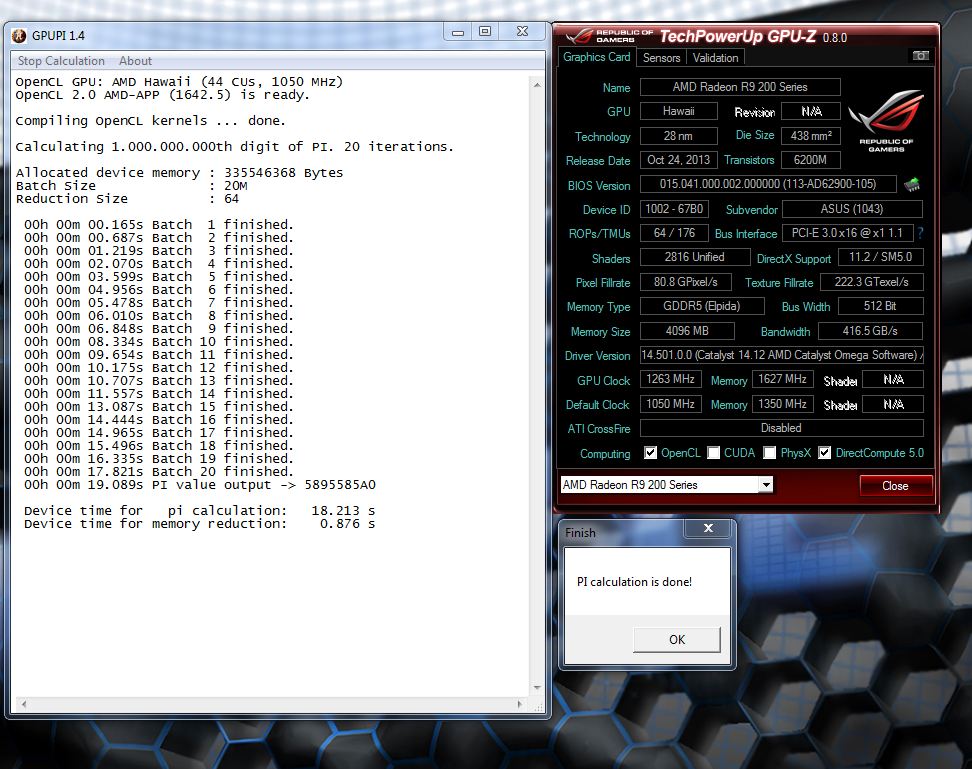Toggle the DirectCompute 5.0 checkbox
This screenshot has width=972, height=769.
[824, 453]
